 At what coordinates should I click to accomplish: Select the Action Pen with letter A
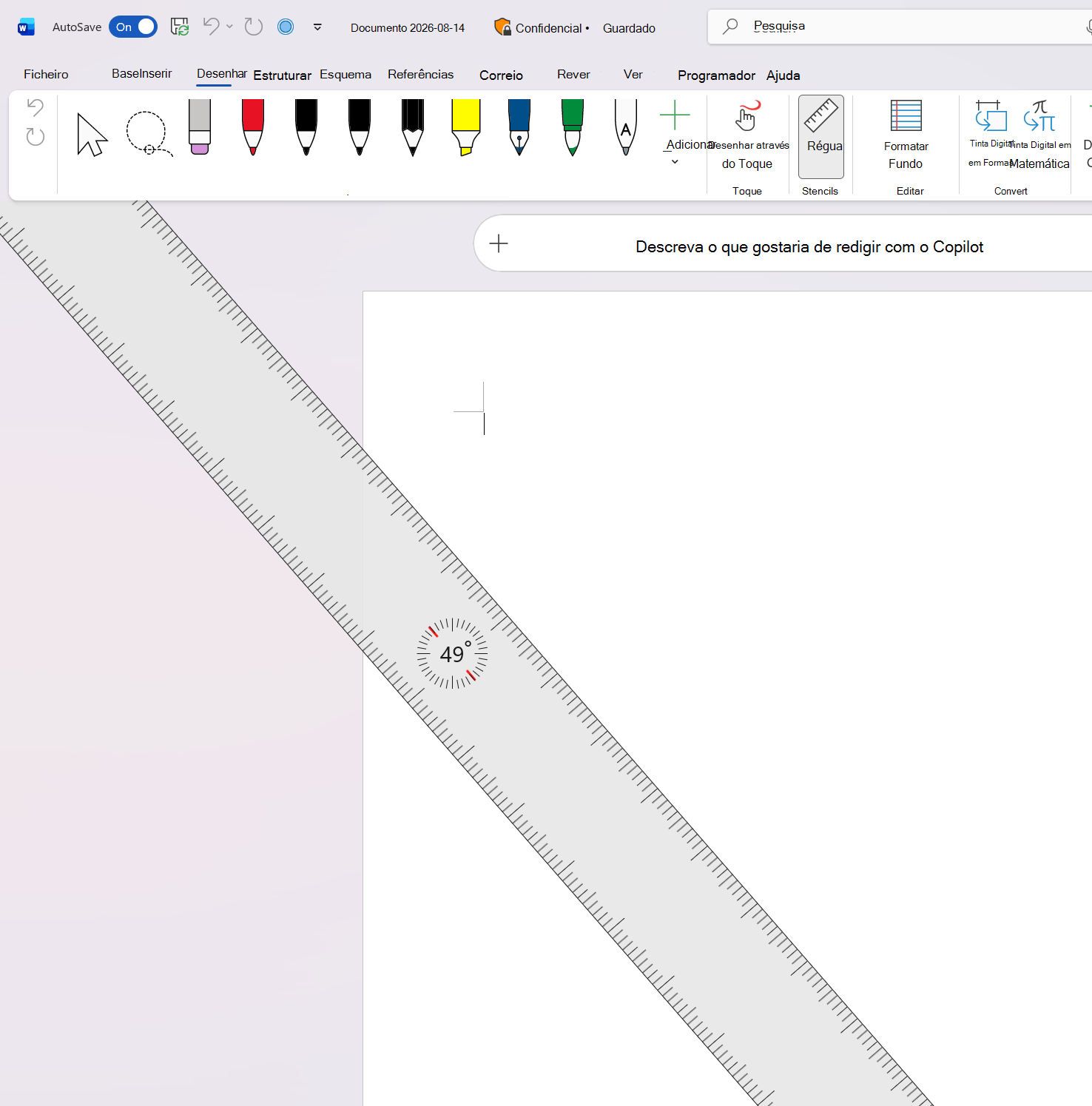[626, 127]
